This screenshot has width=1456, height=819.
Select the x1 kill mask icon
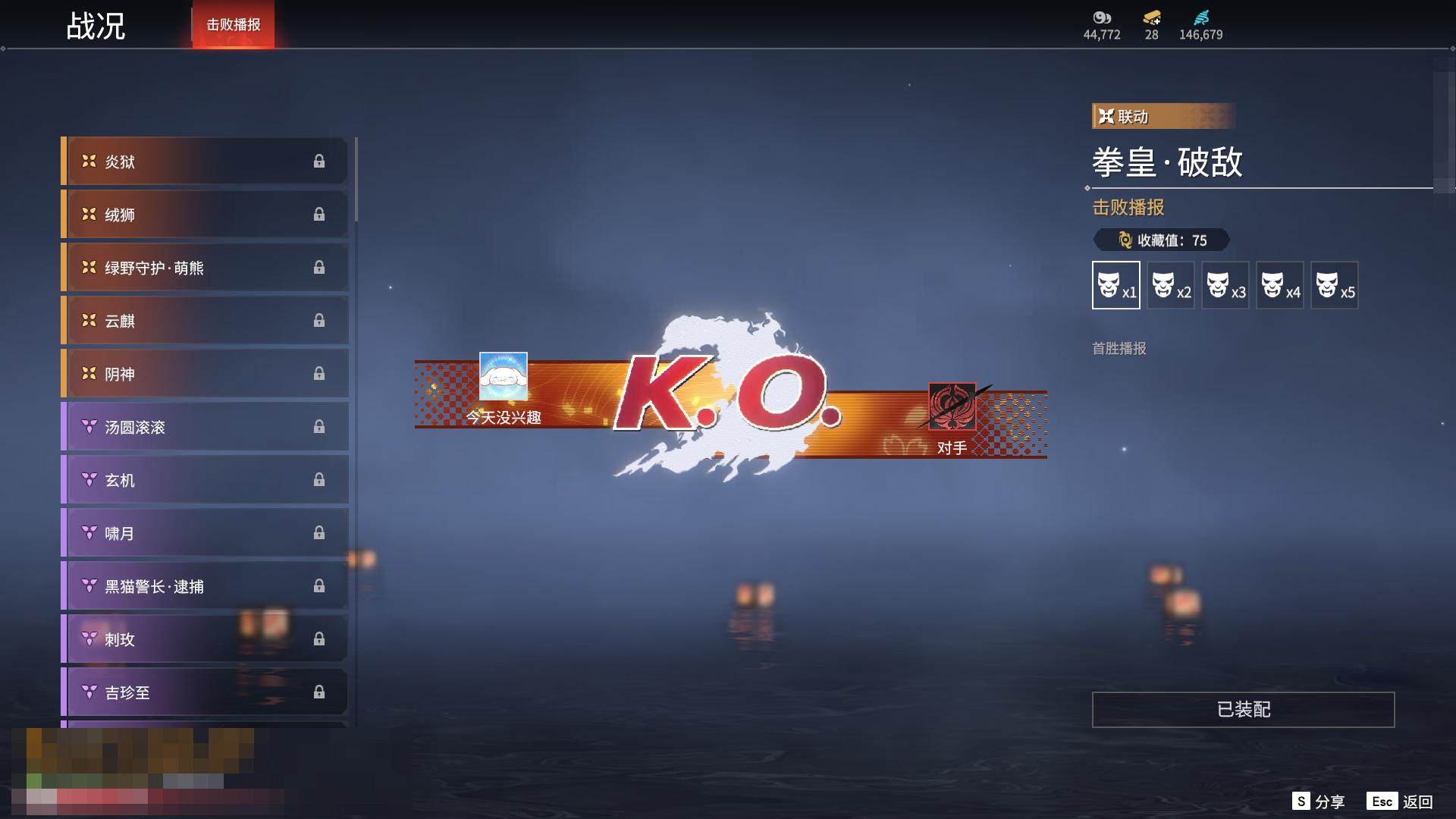point(1116,285)
